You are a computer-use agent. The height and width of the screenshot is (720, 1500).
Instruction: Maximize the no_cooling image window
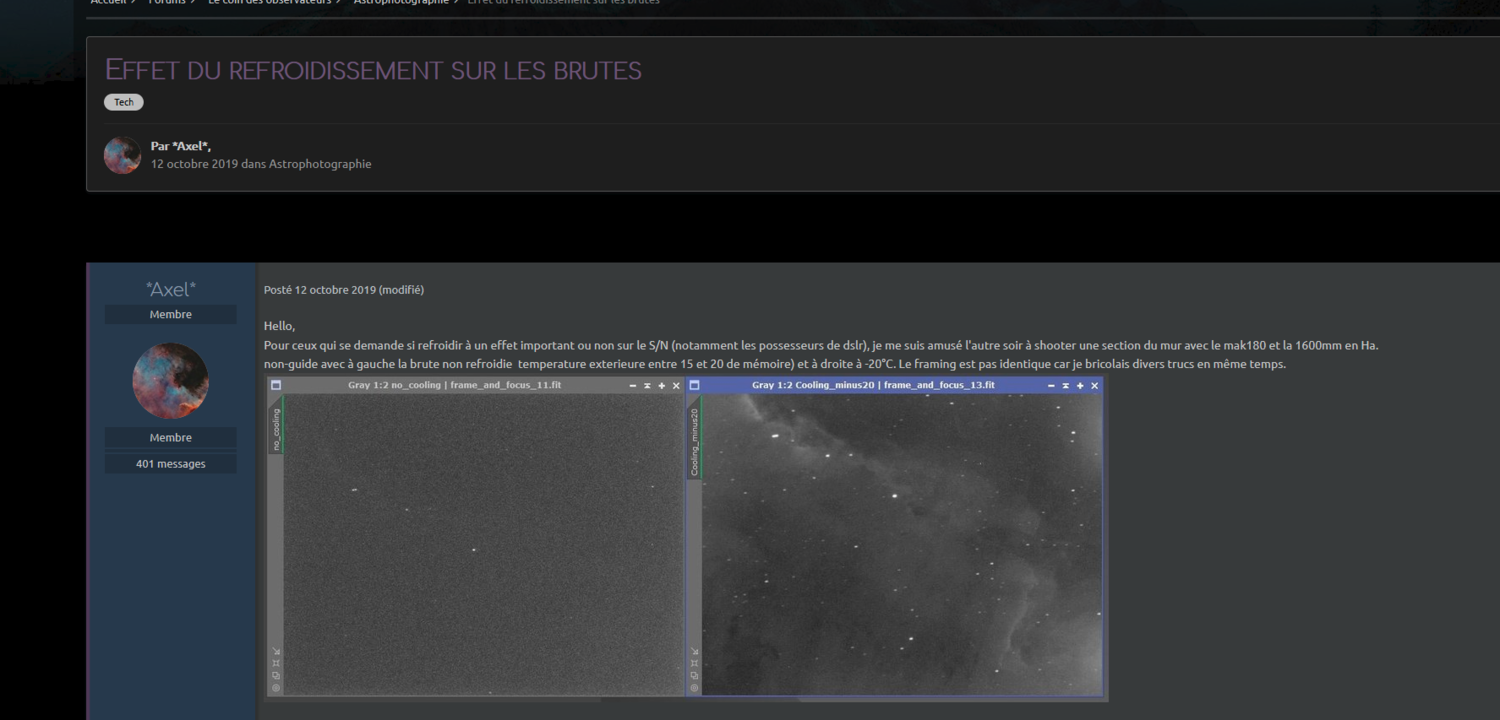(661, 385)
